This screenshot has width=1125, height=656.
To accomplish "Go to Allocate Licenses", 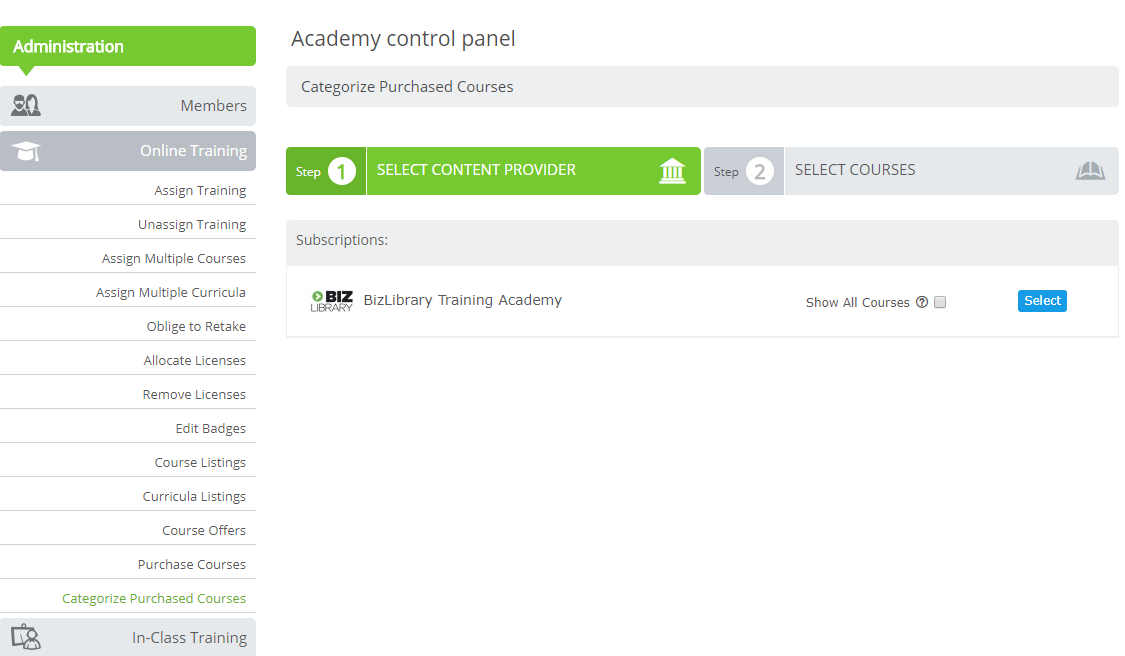I will coord(194,360).
